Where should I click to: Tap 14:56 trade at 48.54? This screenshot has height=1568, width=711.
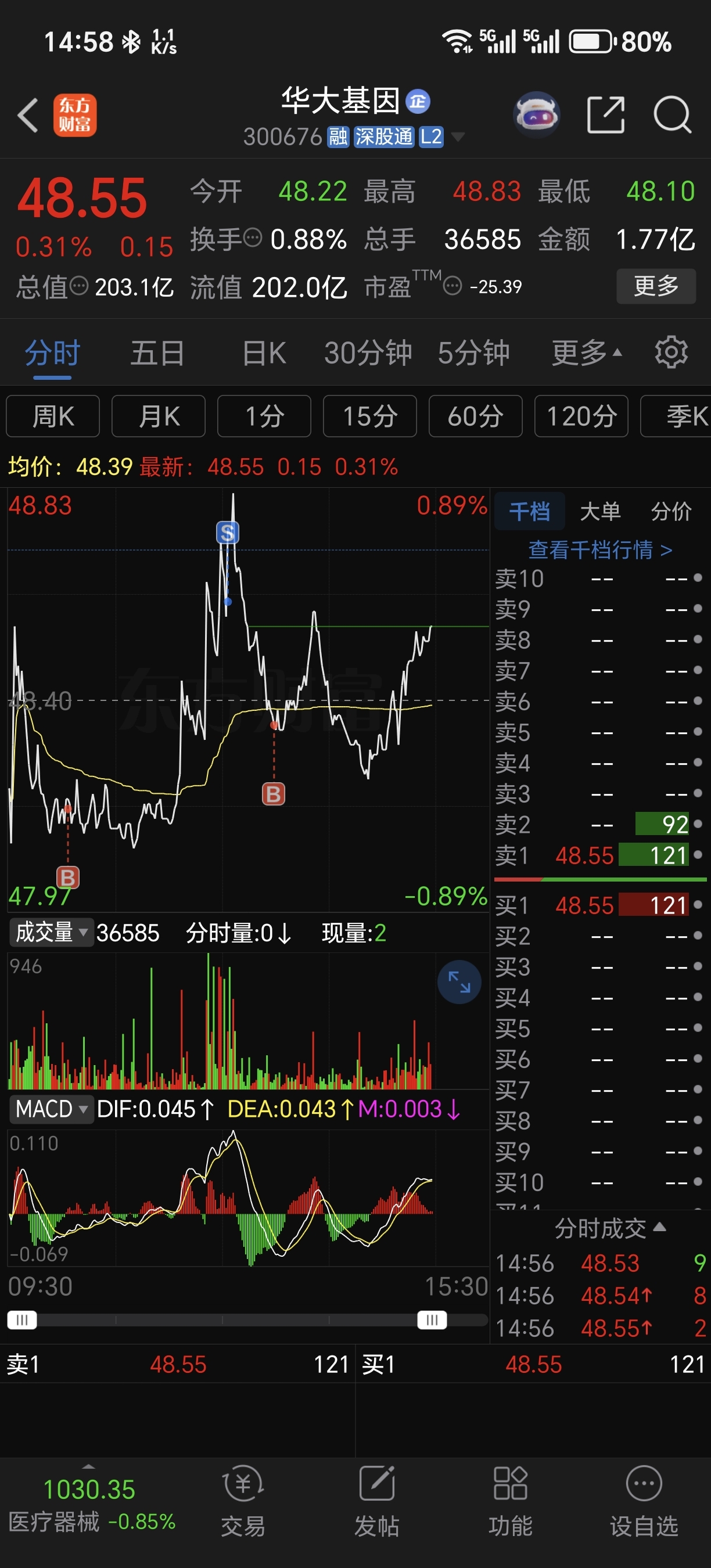coord(601,1295)
